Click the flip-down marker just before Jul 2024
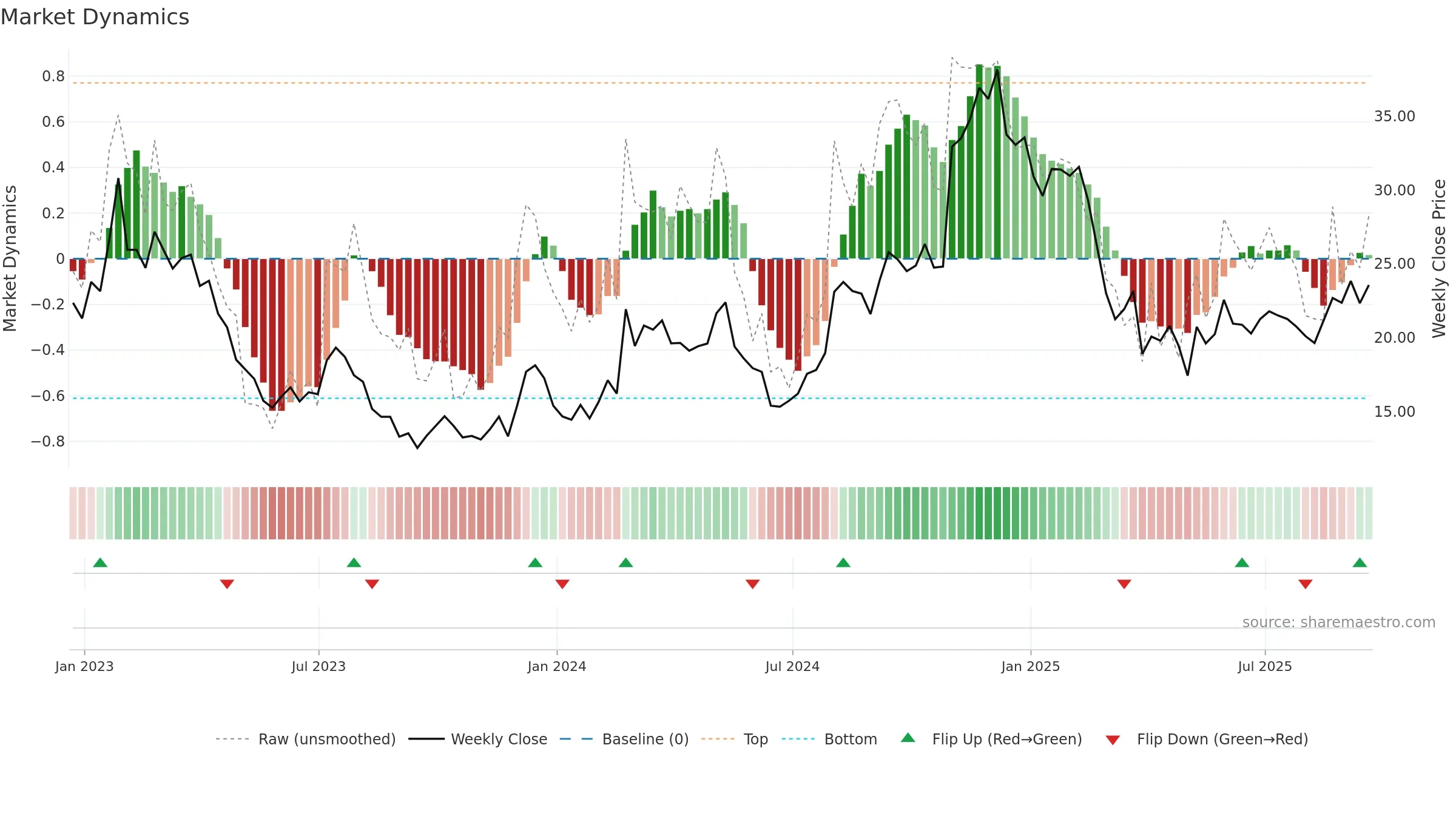The image size is (1456, 819). (752, 584)
